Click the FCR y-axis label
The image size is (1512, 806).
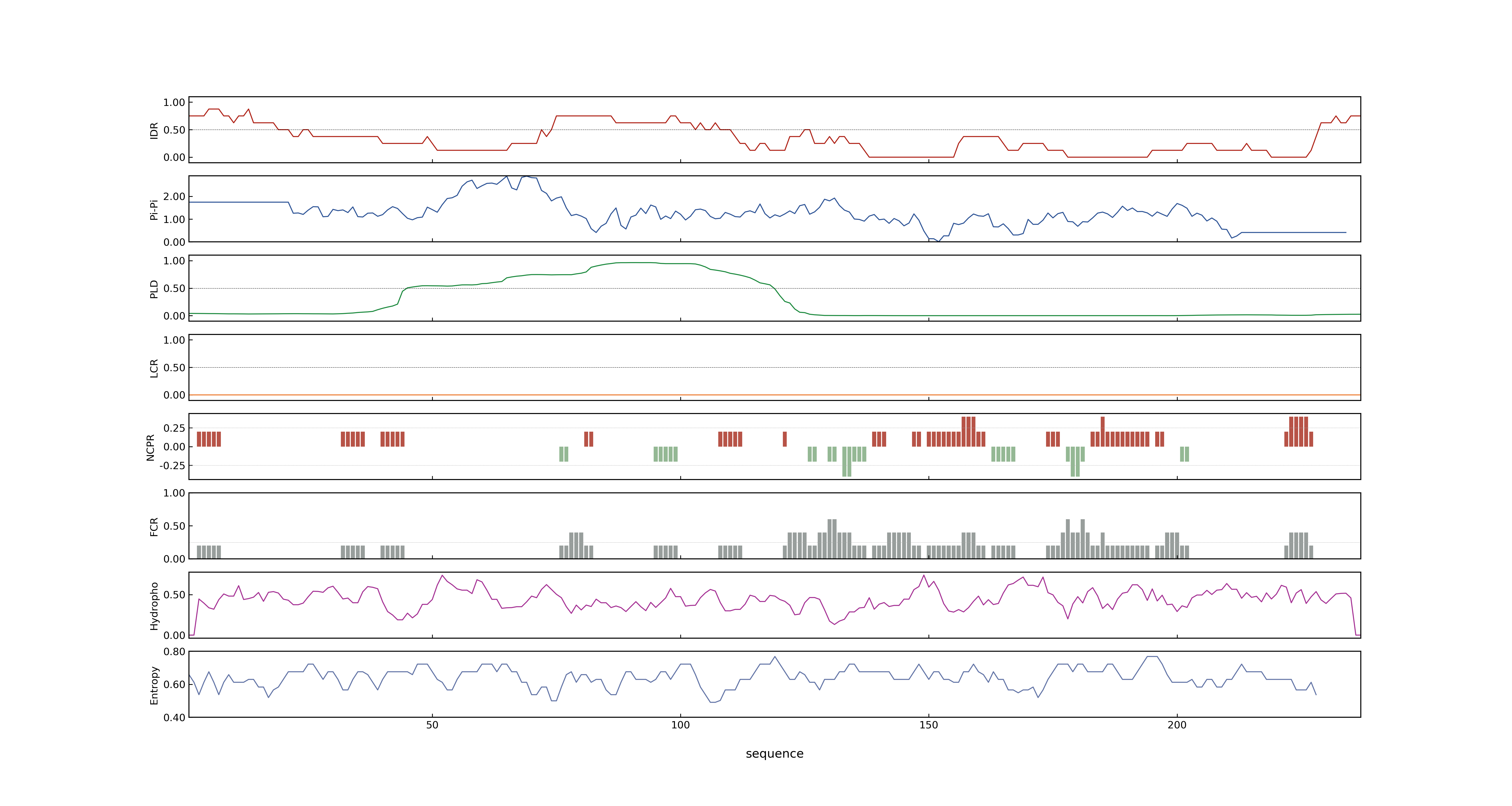tap(154, 526)
